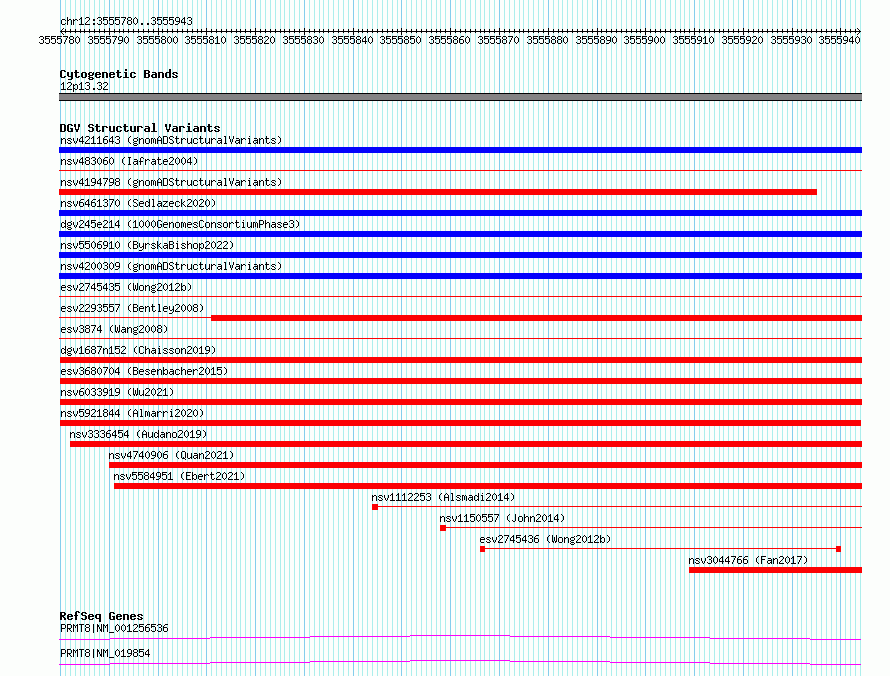Click the gray 12p13.32 cytoband bar

(460, 97)
